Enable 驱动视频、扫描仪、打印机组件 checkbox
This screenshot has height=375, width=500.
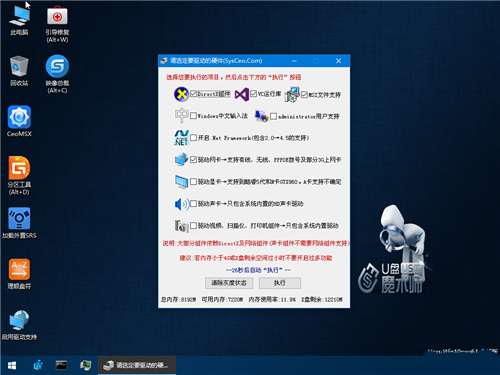[193, 225]
